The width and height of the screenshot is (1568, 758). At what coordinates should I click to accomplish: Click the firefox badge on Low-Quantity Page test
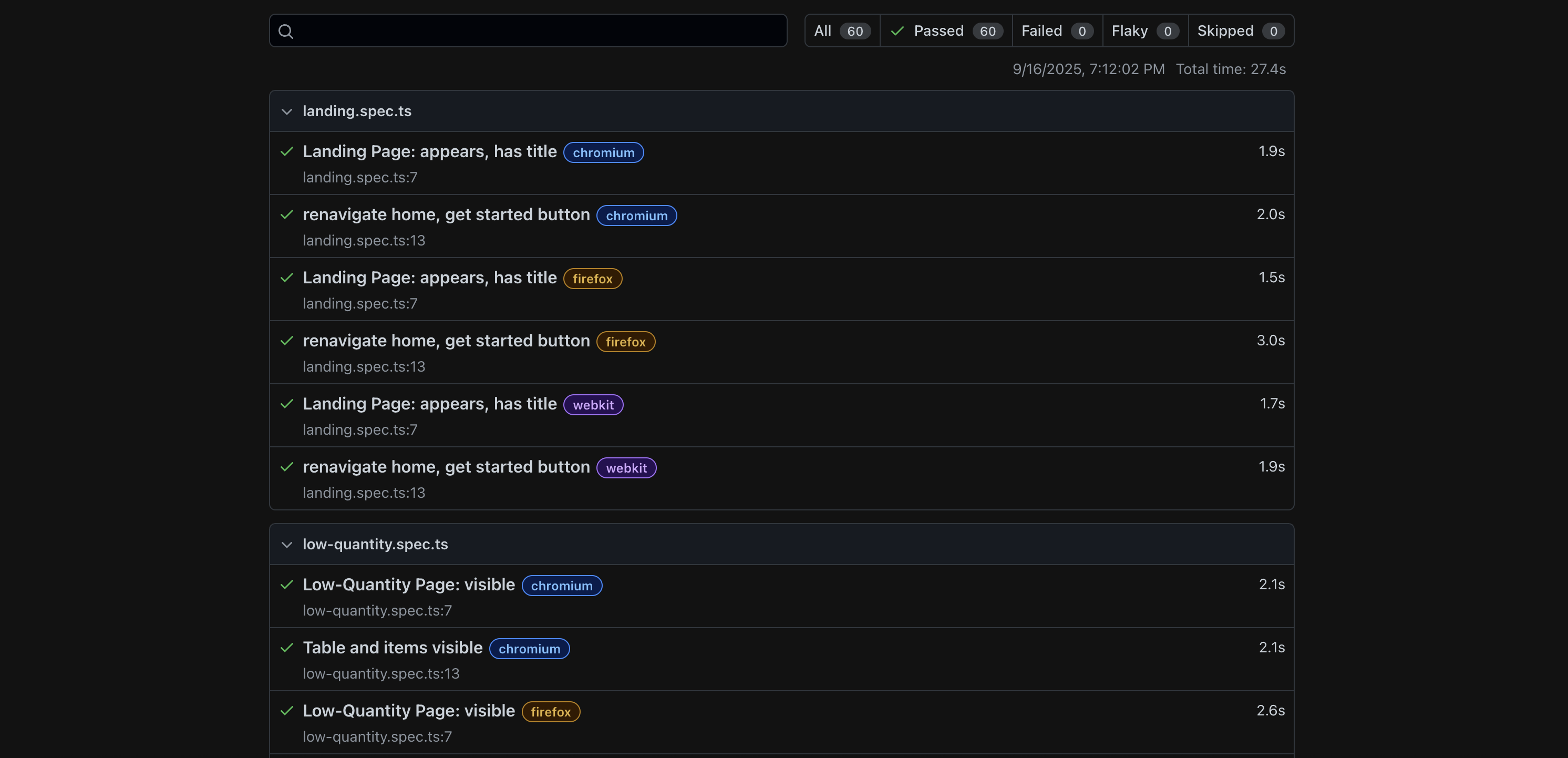pyautogui.click(x=550, y=712)
